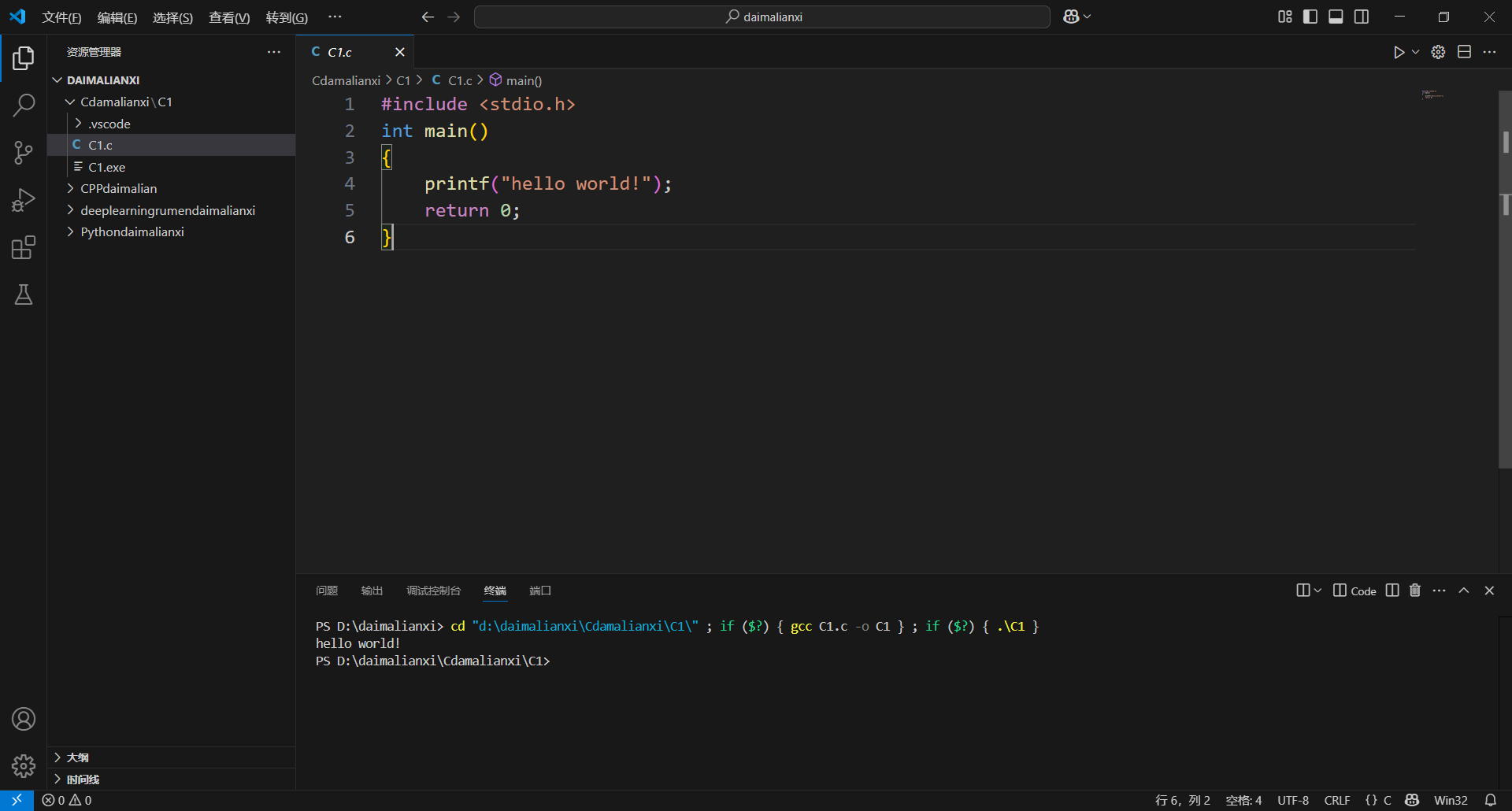
Task: Collapse the DAIMALIANXI root folder
Action: [x=172, y=80]
